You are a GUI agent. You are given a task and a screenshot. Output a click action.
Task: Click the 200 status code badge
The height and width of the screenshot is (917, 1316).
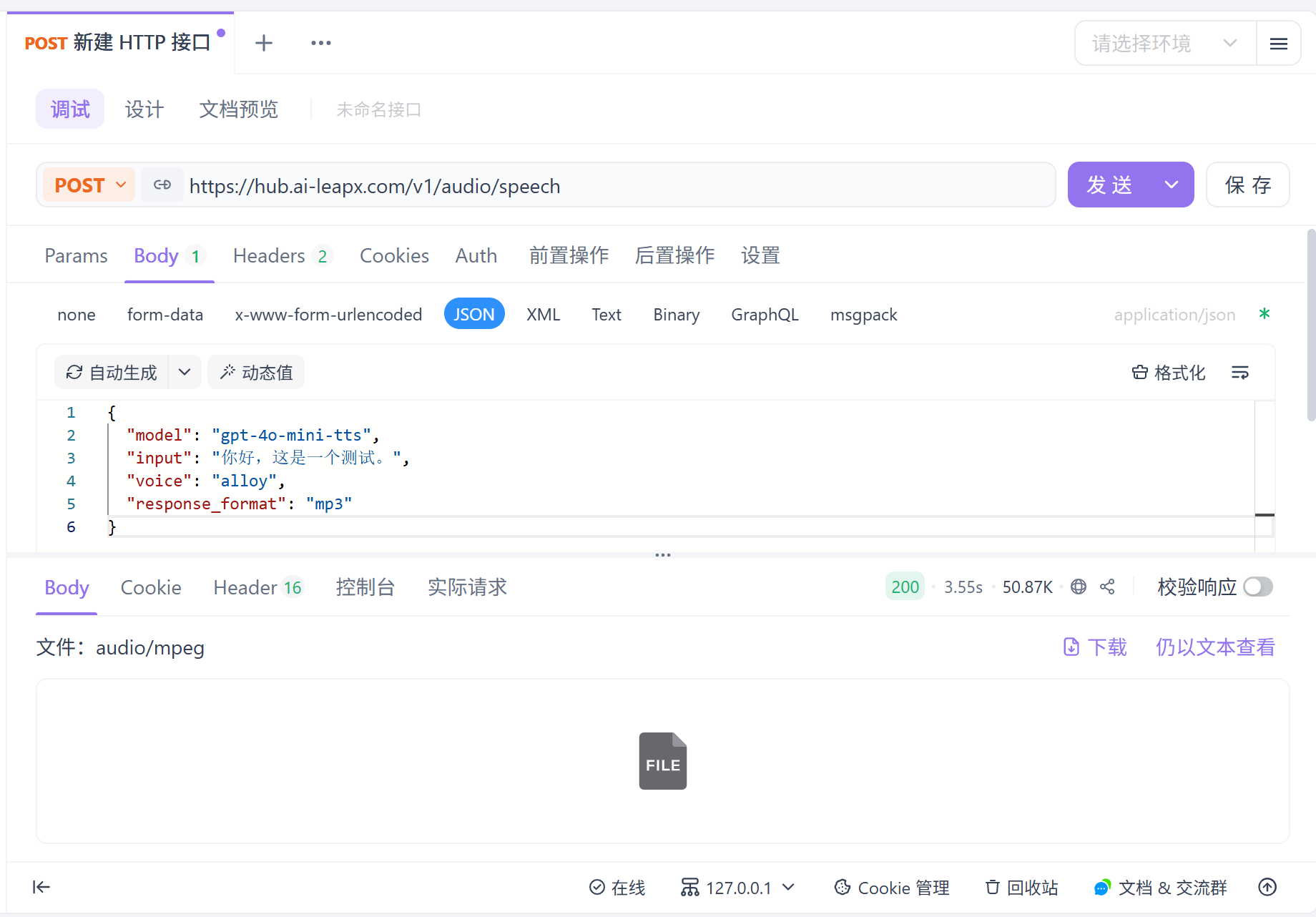905,587
